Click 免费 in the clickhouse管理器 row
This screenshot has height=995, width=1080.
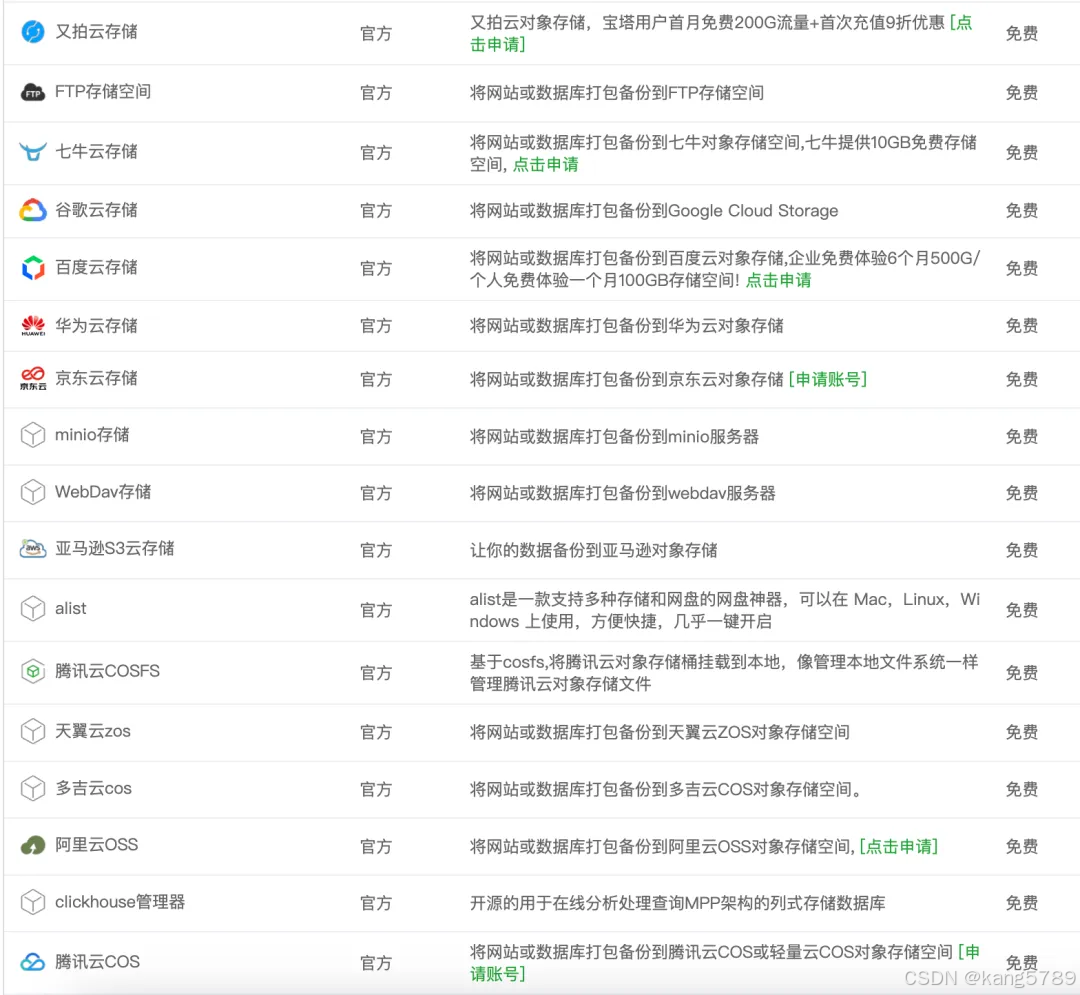tap(1021, 903)
